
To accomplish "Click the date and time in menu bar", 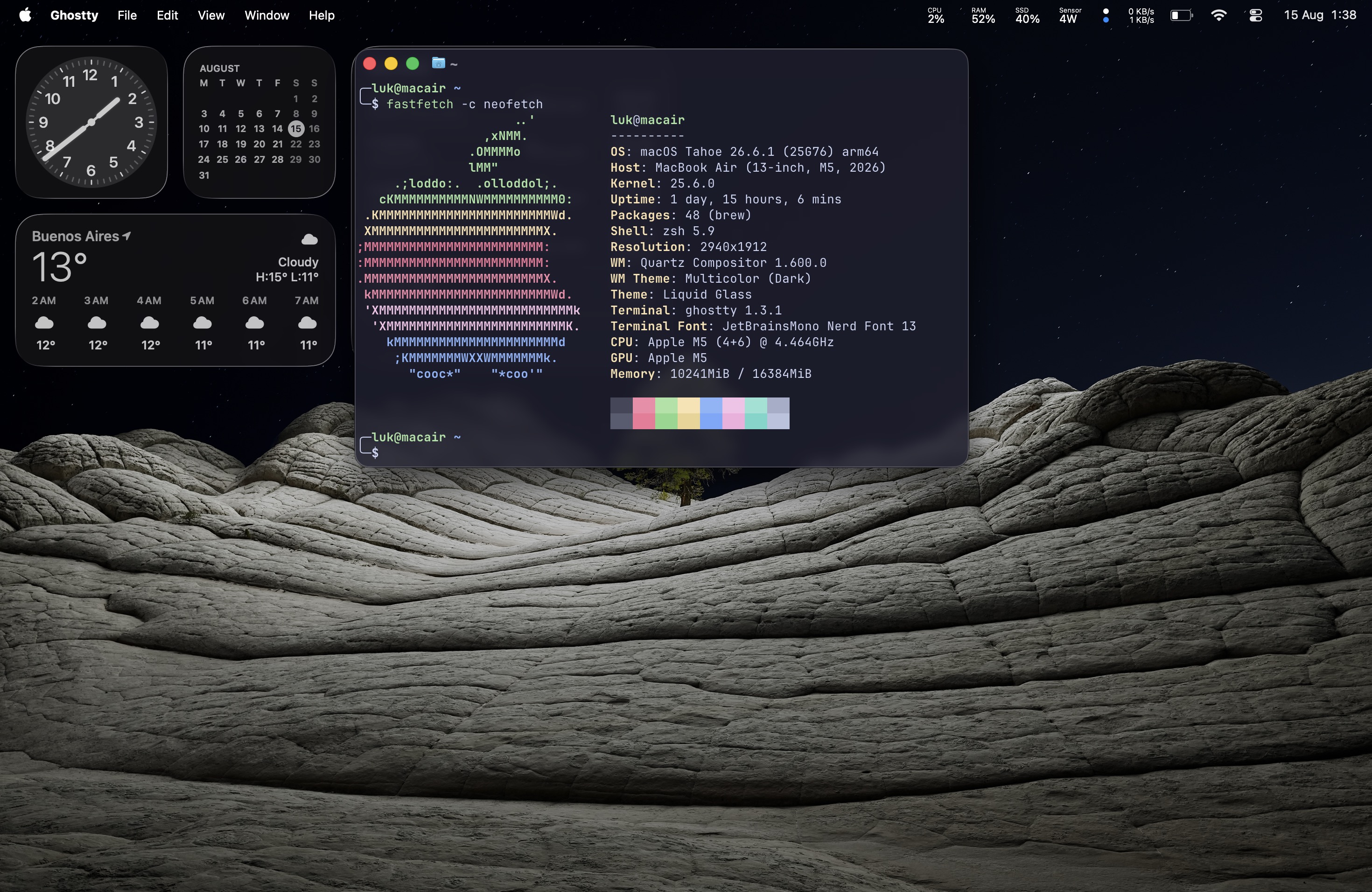I will (1320, 15).
